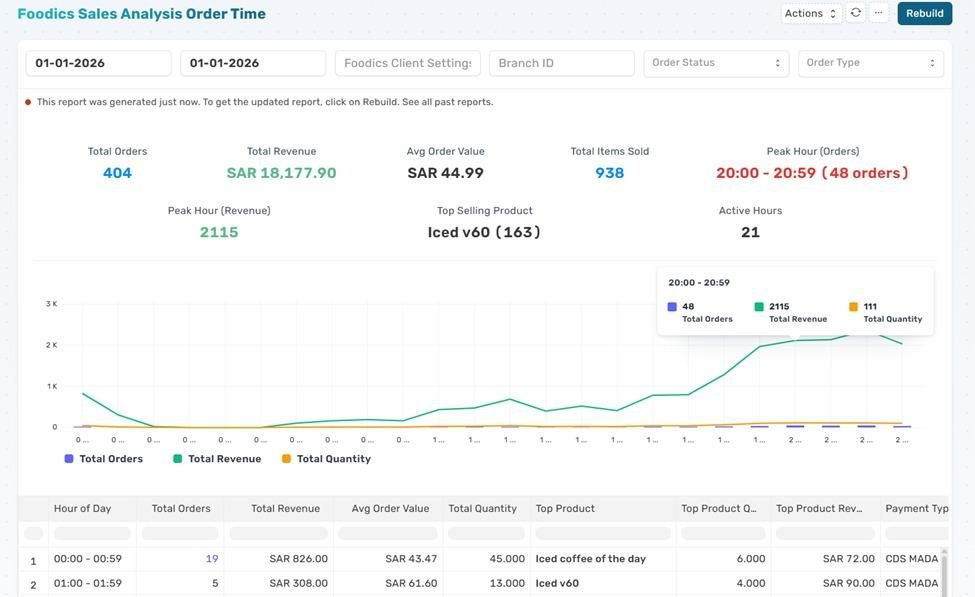Click the Total Revenue column filter field
Screen dimensions: 975x597
279,534
